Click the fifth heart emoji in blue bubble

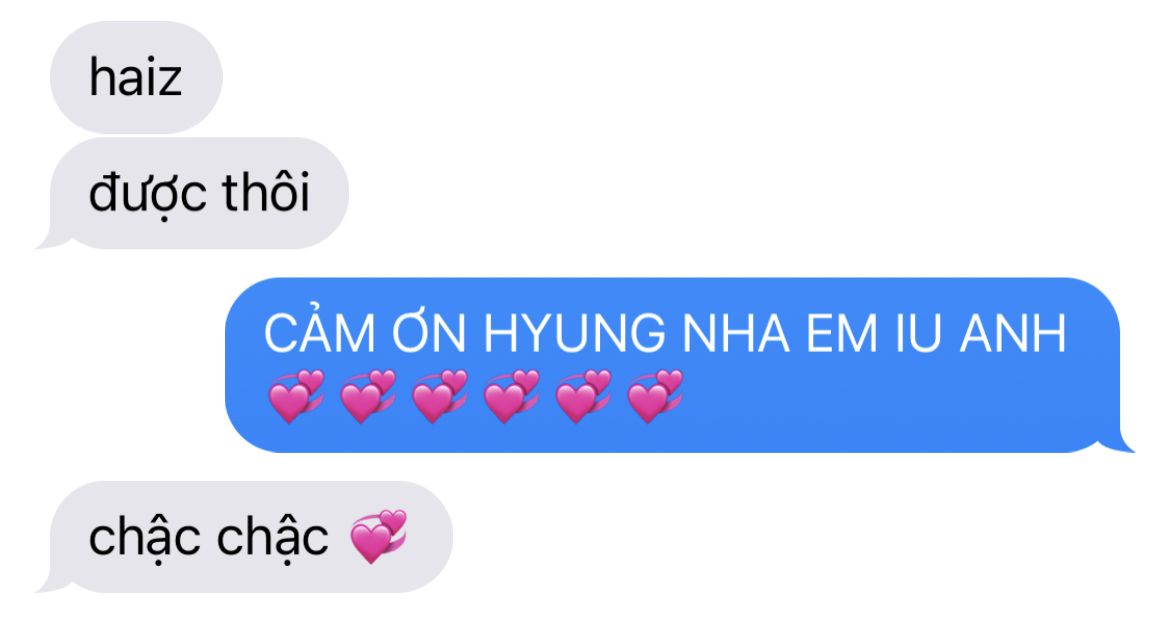(583, 395)
